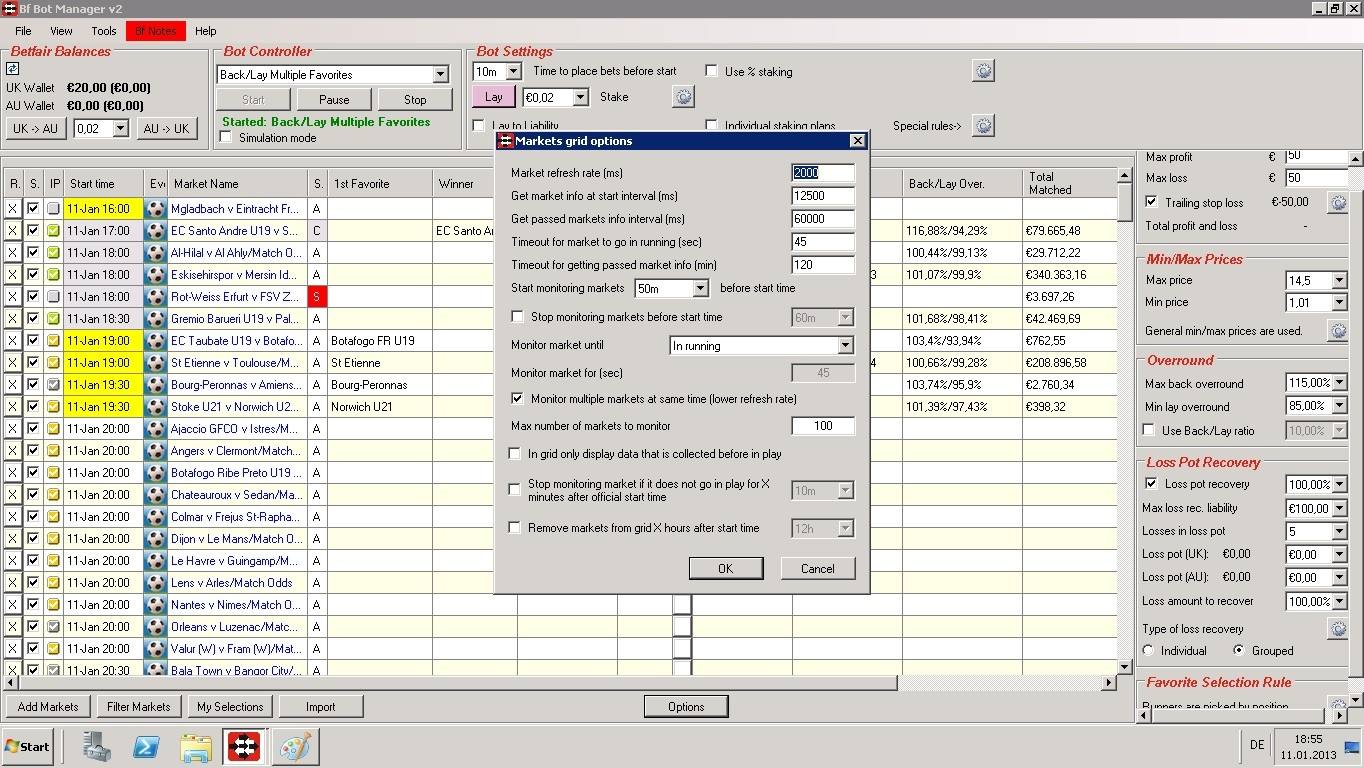Open the Paint application from the taskbar

295,746
